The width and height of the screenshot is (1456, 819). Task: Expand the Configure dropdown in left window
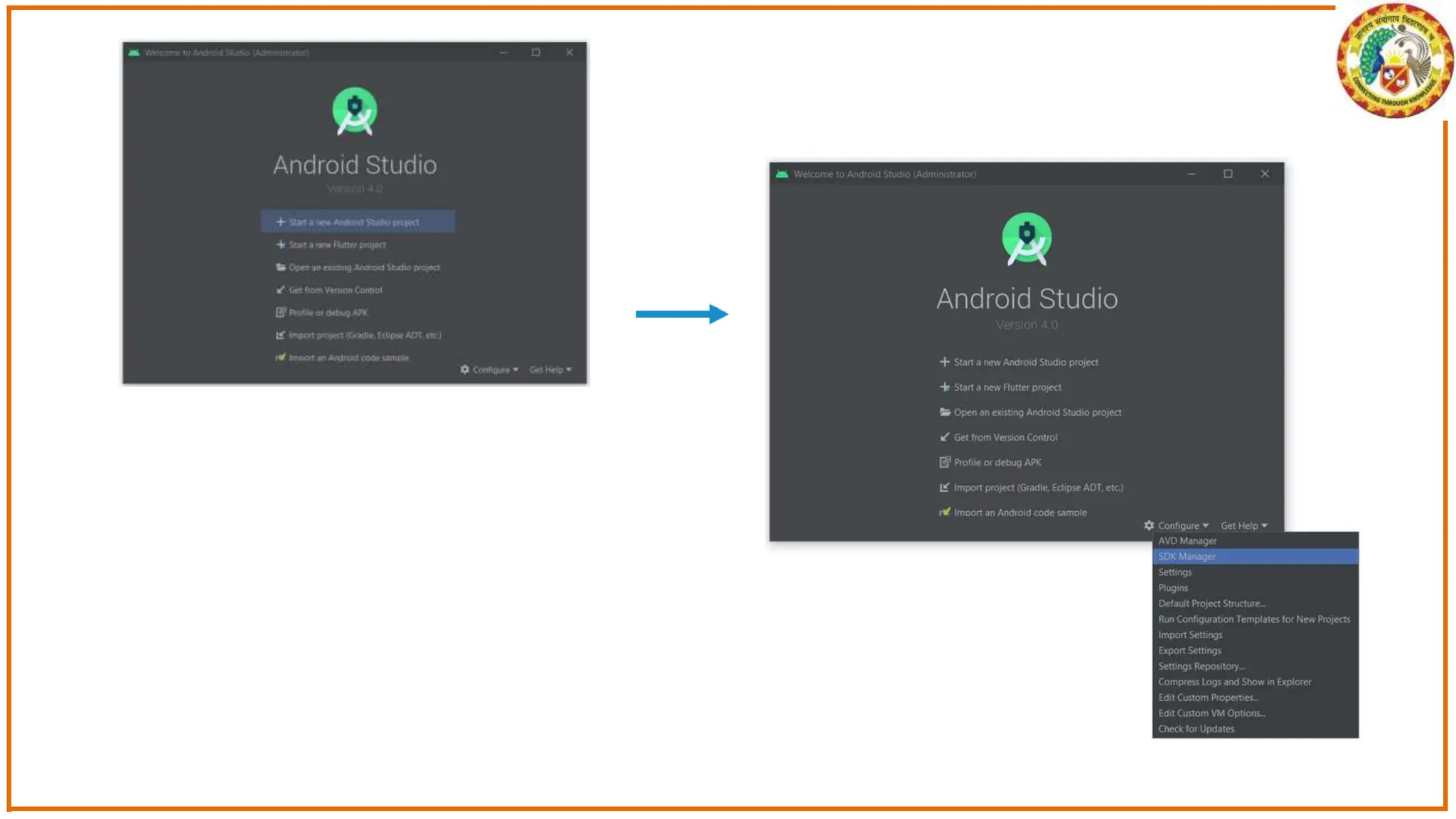point(491,370)
